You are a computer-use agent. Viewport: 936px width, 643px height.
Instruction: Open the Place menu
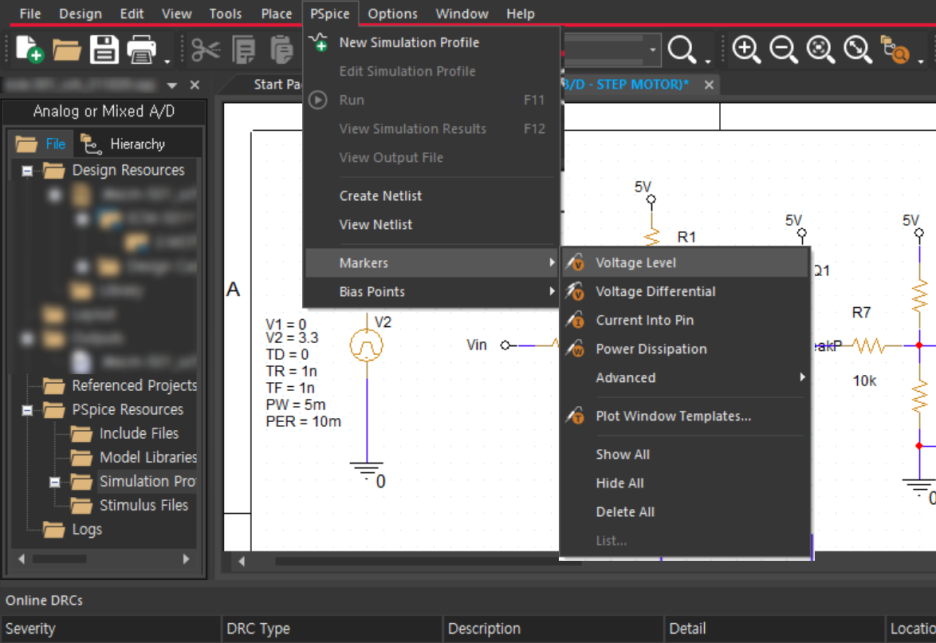pyautogui.click(x=276, y=14)
